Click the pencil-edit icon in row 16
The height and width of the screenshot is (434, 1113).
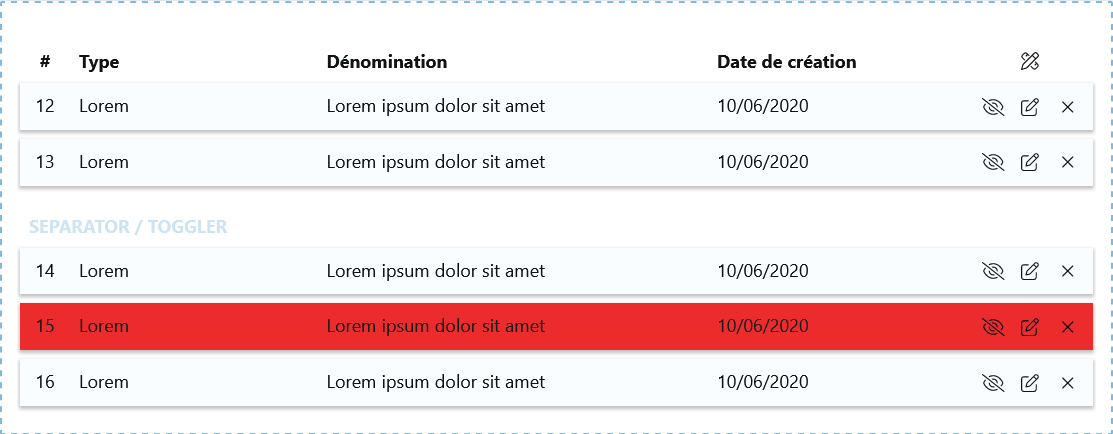click(x=1029, y=383)
